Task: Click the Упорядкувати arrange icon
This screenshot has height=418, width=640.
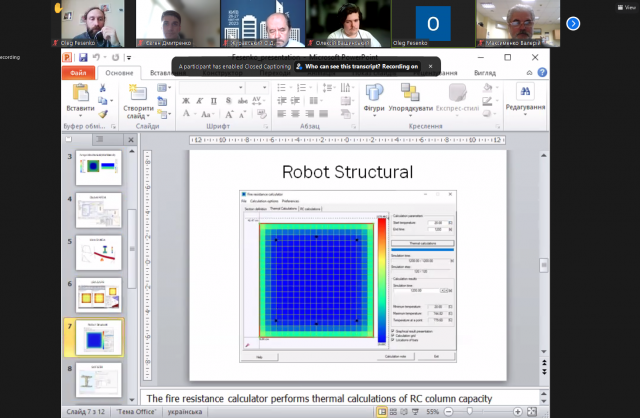Action: (410, 93)
